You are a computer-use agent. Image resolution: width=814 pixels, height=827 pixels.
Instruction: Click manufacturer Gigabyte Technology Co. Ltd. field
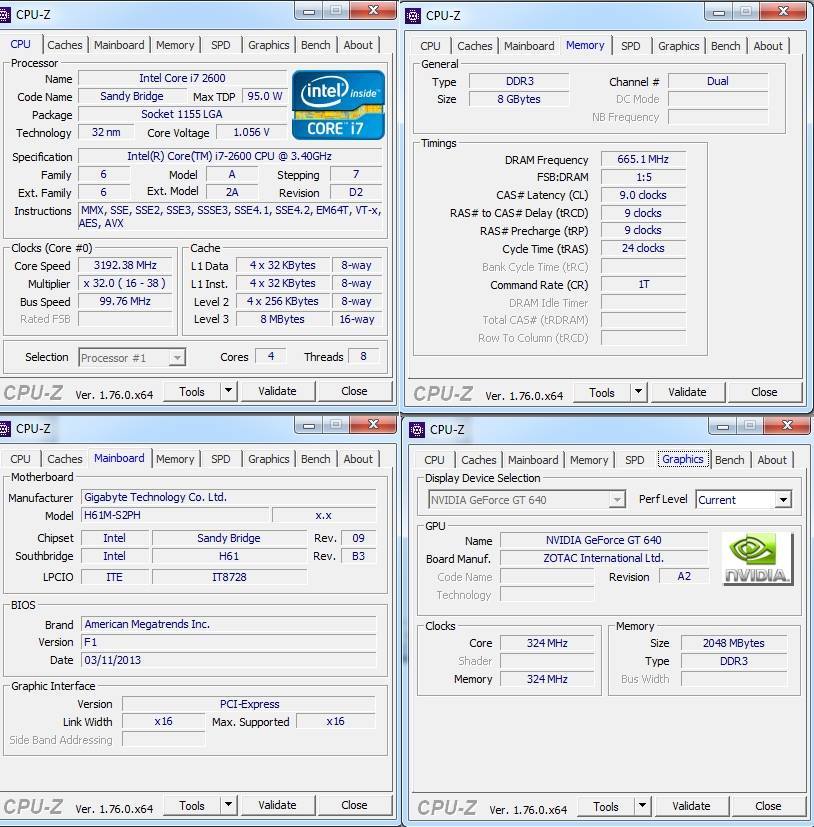point(228,497)
